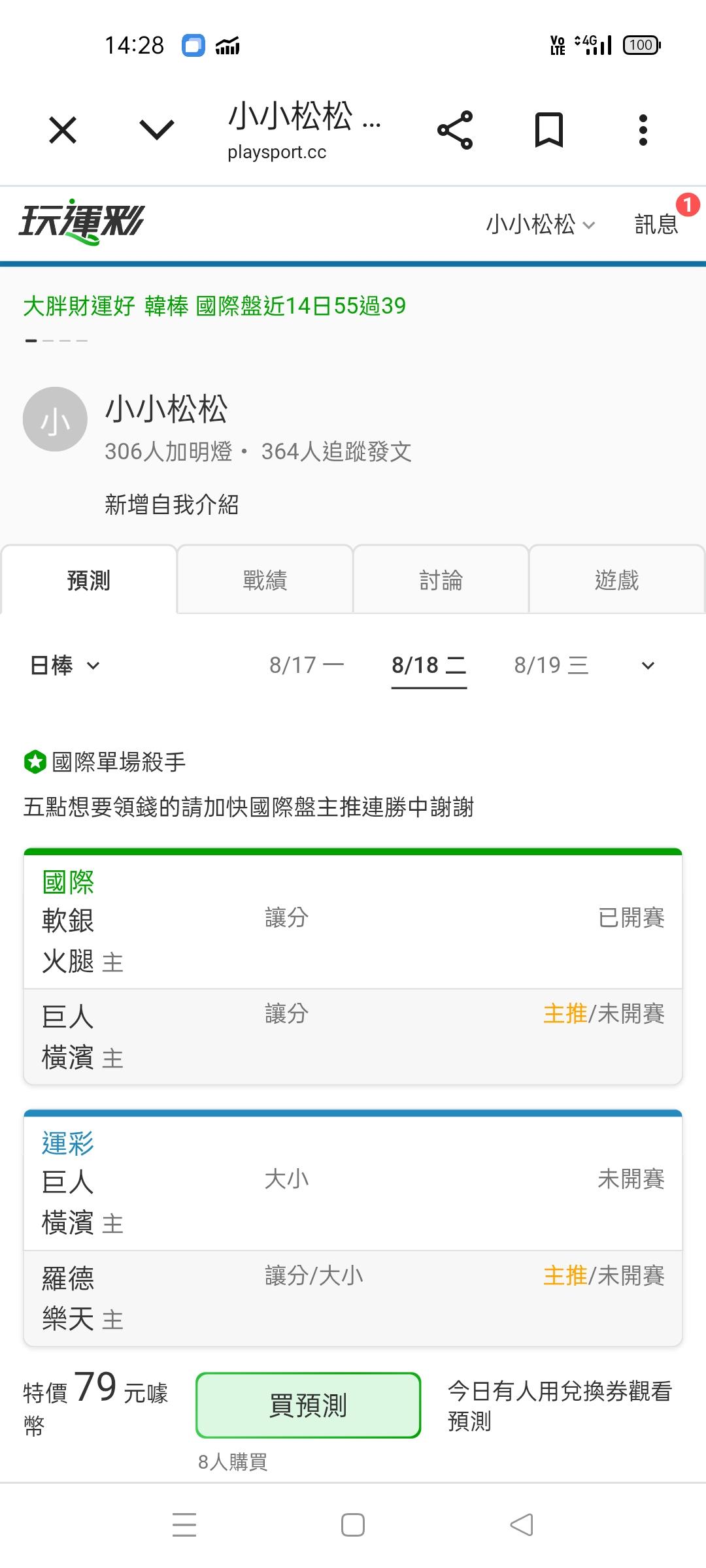The image size is (706, 1568).
Task: Tap the green 買預測 button
Action: tap(308, 1405)
